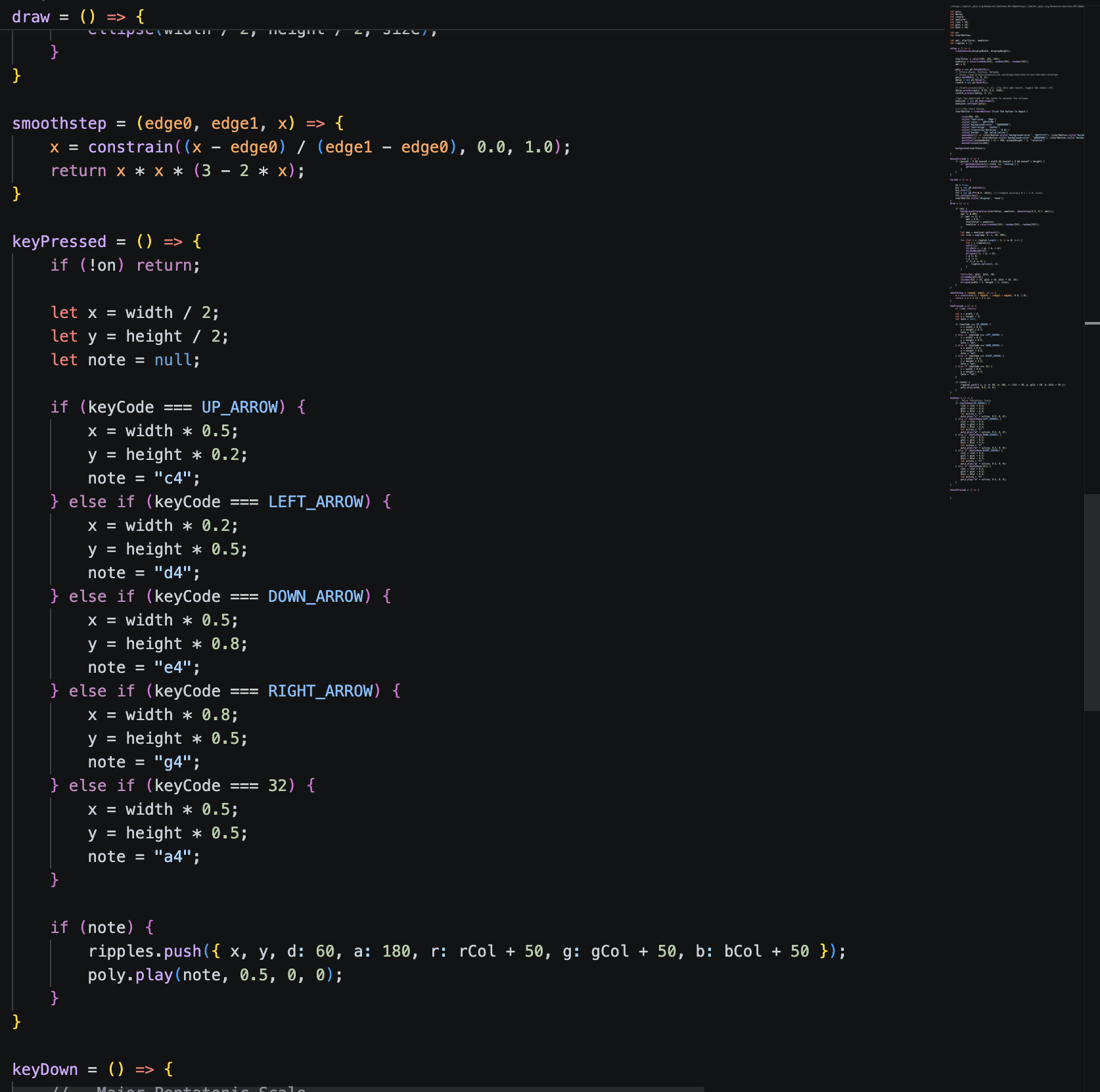Click the horizontal scrollbar at the bottom
Viewport: 1100px width, 1092px height.
click(x=358, y=1088)
